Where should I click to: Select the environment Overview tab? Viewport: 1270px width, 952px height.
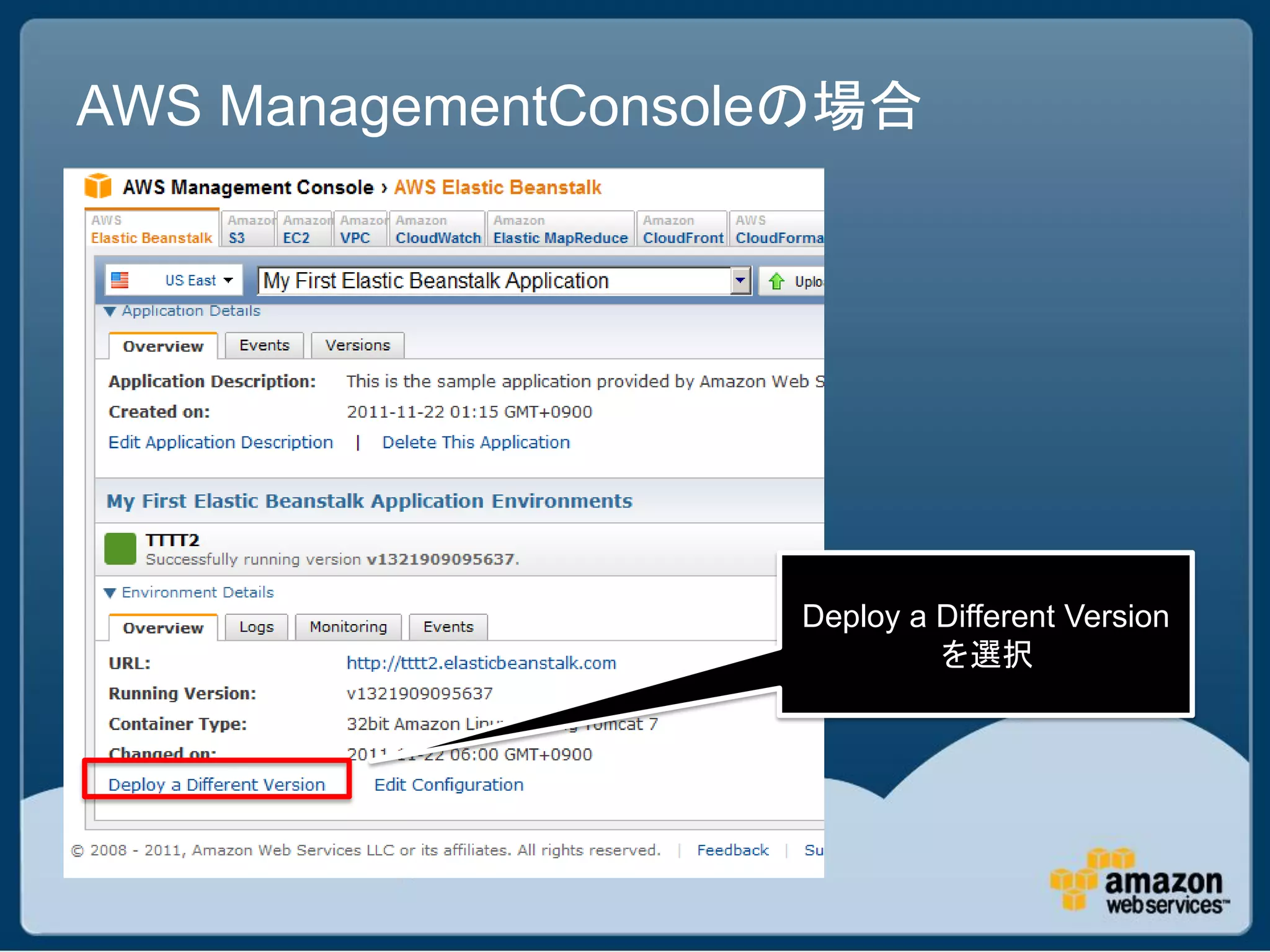[x=163, y=627]
